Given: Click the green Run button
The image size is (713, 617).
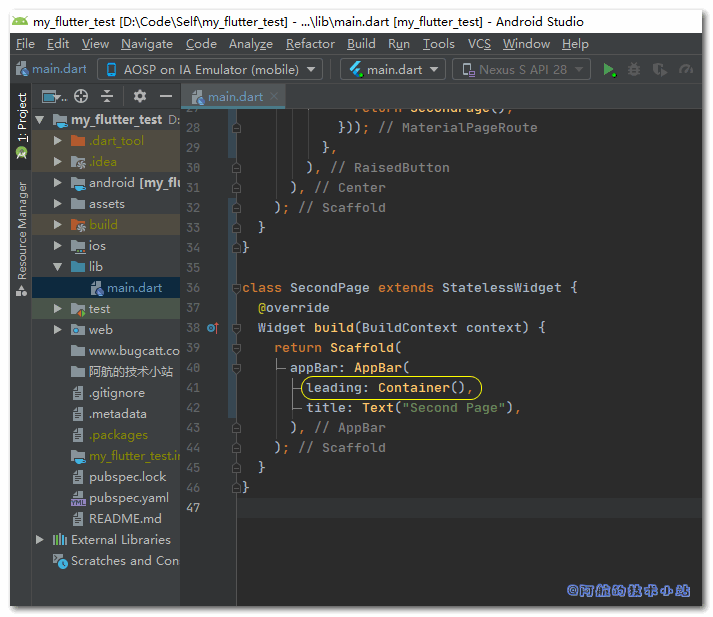Looking at the screenshot, I should 609,69.
